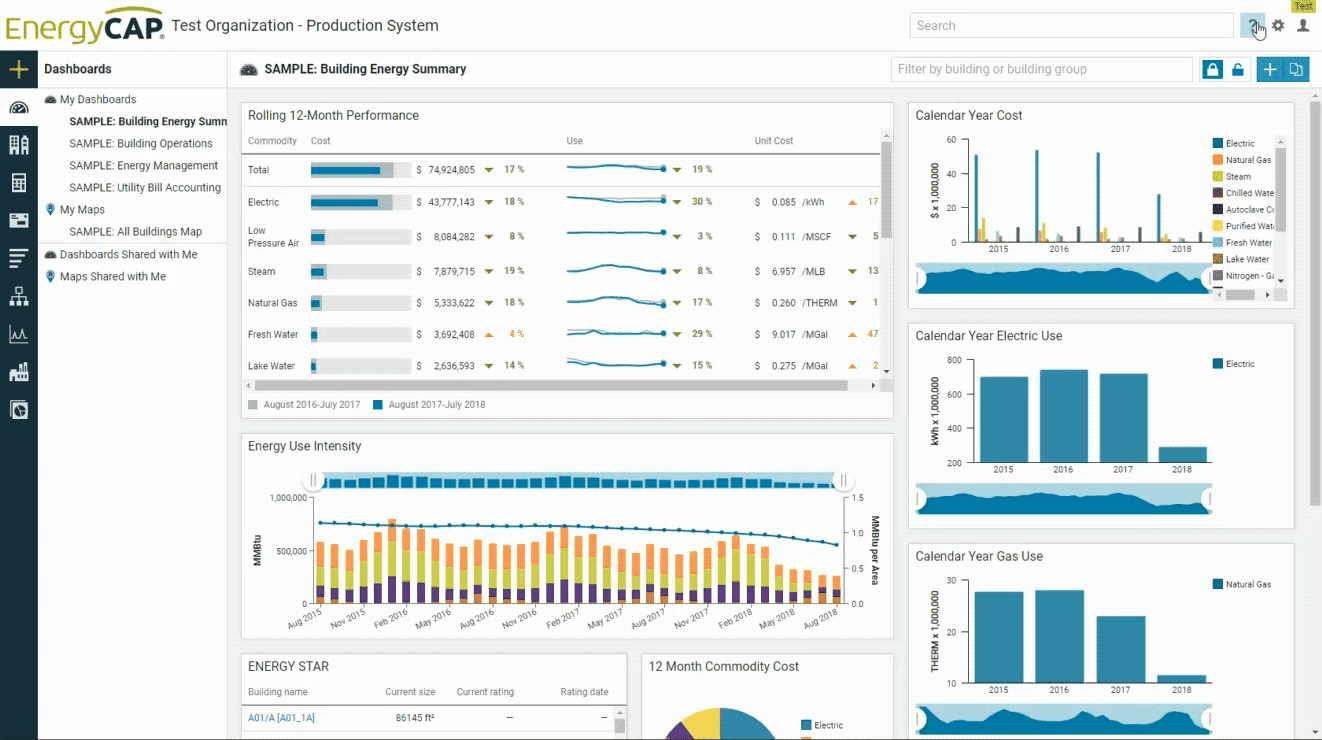The image size is (1322, 740).
Task: Open the calculator icon in sidebar
Action: point(18,183)
